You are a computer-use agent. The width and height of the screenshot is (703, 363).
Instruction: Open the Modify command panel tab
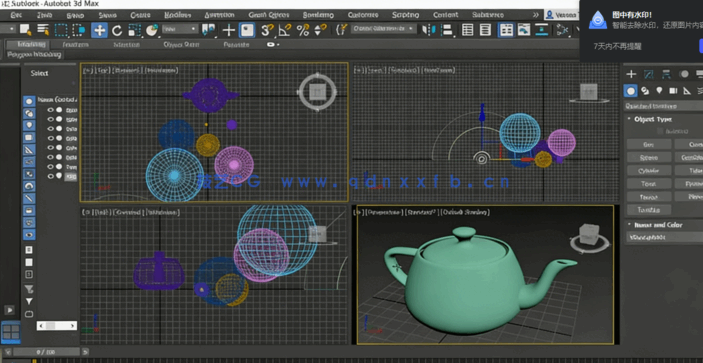coord(649,74)
